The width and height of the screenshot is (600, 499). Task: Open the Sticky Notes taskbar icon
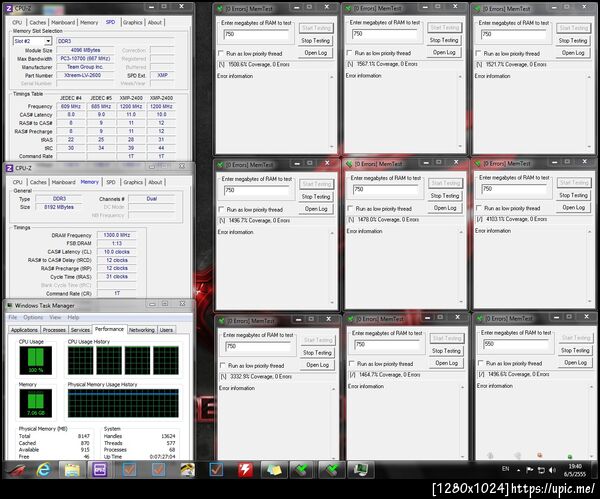(274, 470)
